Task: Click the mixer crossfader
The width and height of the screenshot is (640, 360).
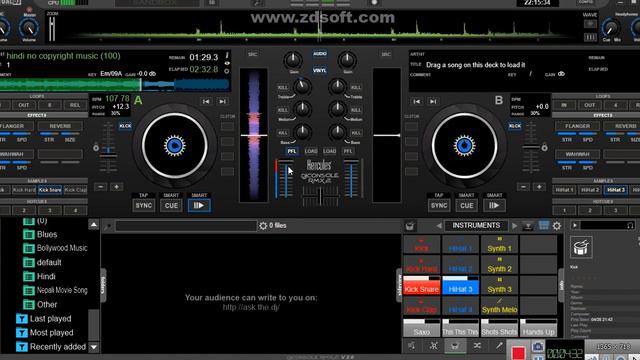Action: pyautogui.click(x=320, y=196)
